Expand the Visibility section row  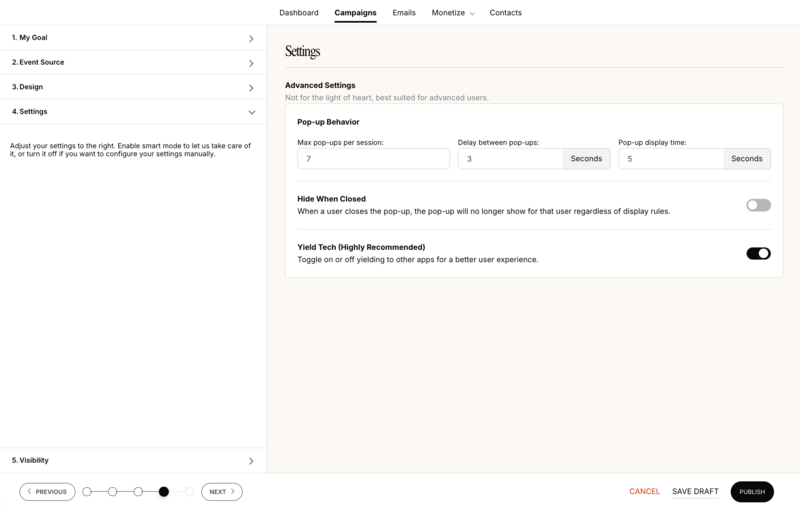coord(133,461)
